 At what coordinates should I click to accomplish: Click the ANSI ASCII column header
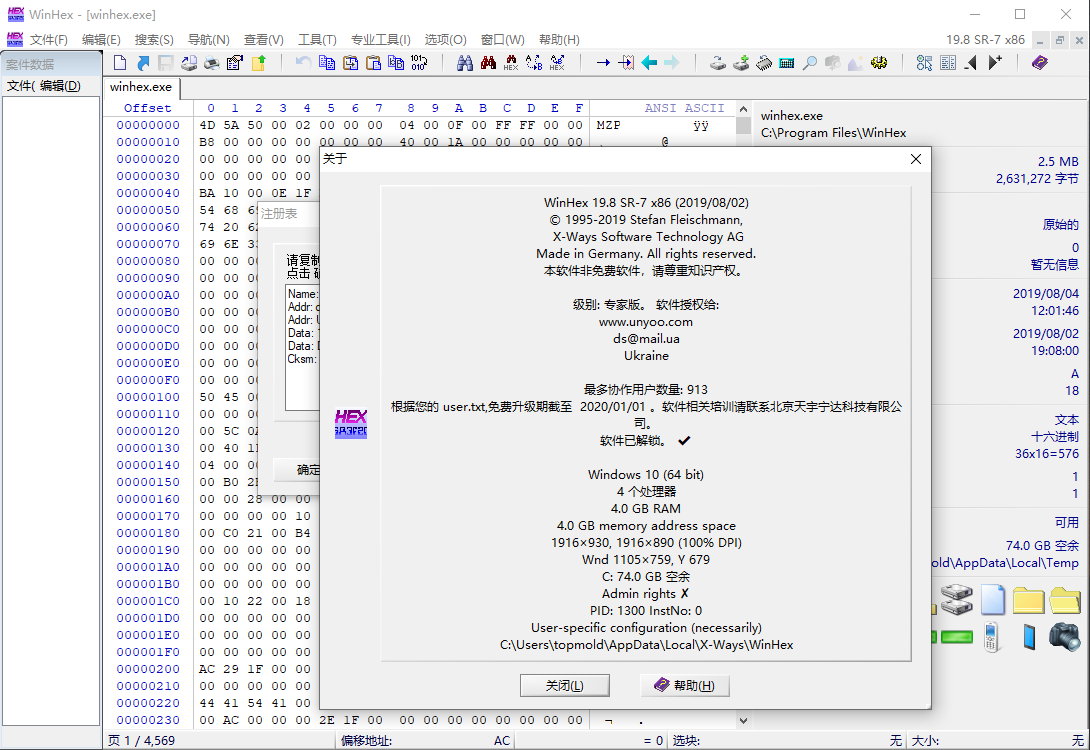point(684,108)
